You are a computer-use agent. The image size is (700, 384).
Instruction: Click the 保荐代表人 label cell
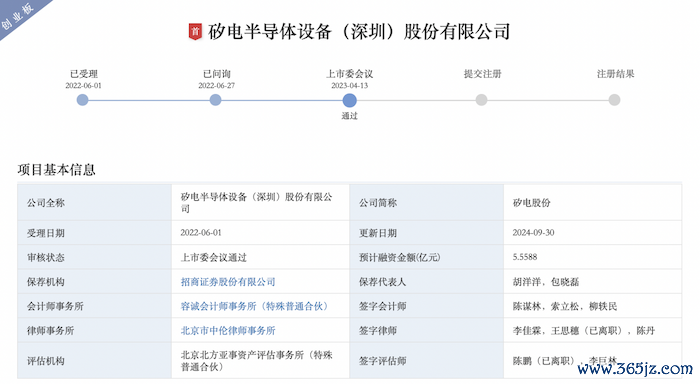click(x=427, y=282)
